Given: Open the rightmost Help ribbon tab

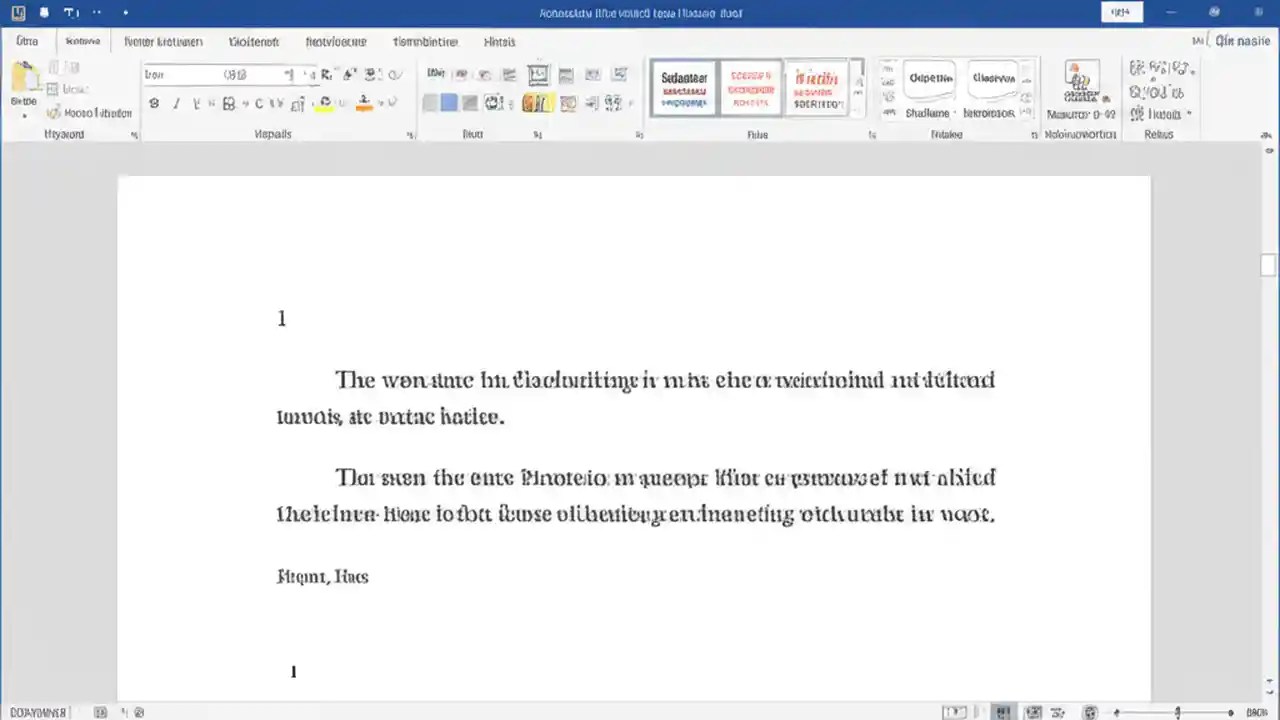Looking at the screenshot, I should coord(499,41).
